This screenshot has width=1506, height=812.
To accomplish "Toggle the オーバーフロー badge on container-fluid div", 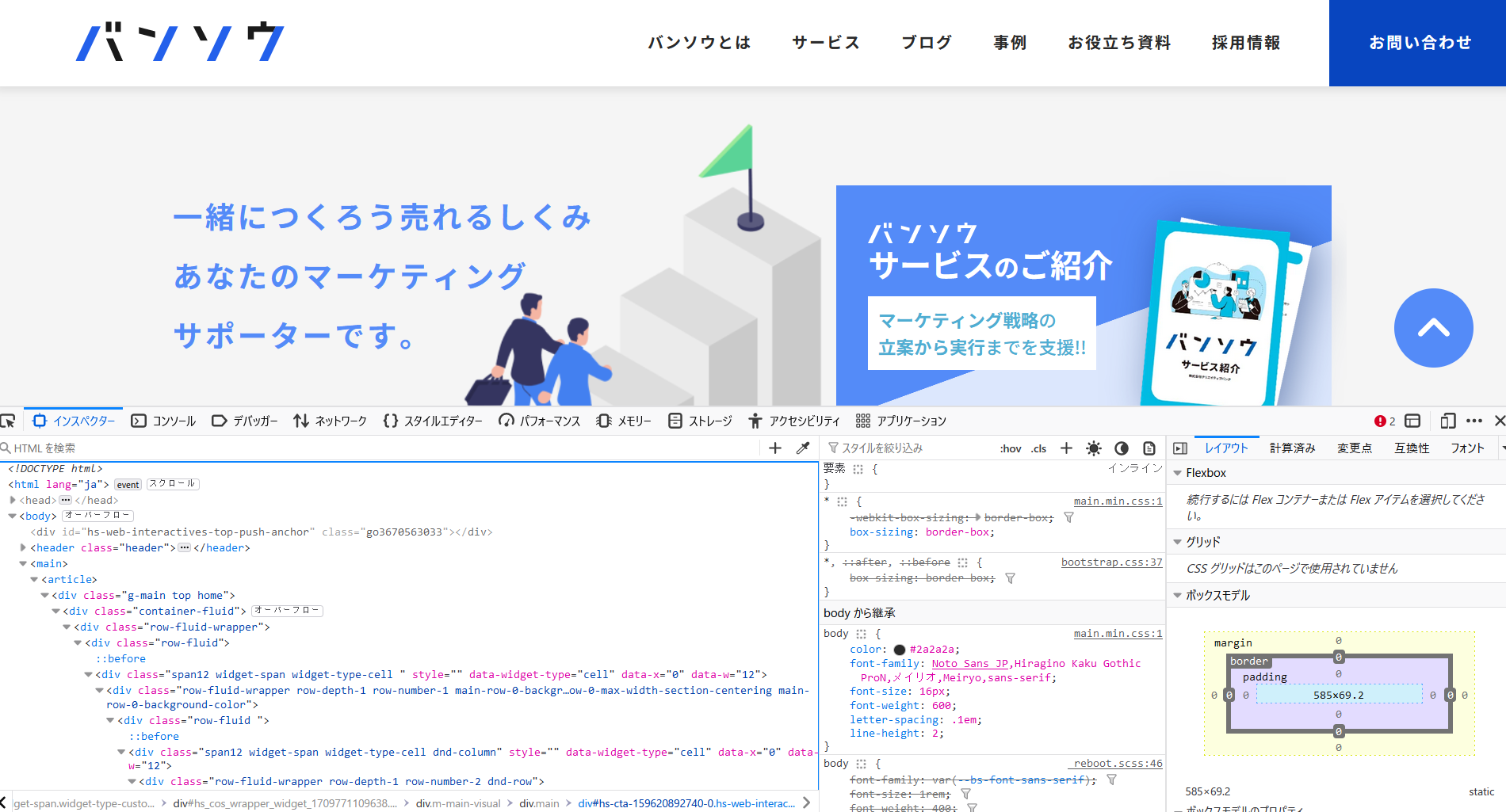I will (288, 611).
